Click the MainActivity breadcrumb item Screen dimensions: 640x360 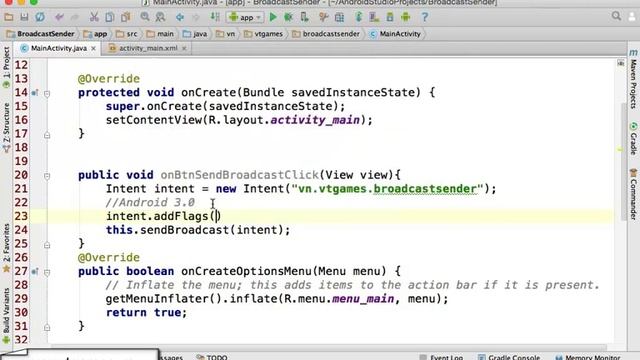coord(395,34)
